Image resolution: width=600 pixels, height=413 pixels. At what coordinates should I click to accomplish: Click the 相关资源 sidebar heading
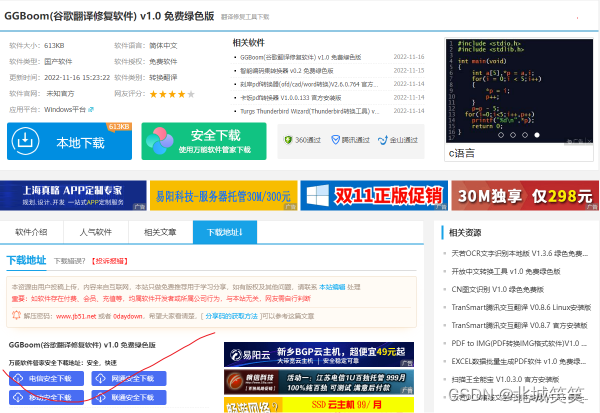[x=465, y=233]
